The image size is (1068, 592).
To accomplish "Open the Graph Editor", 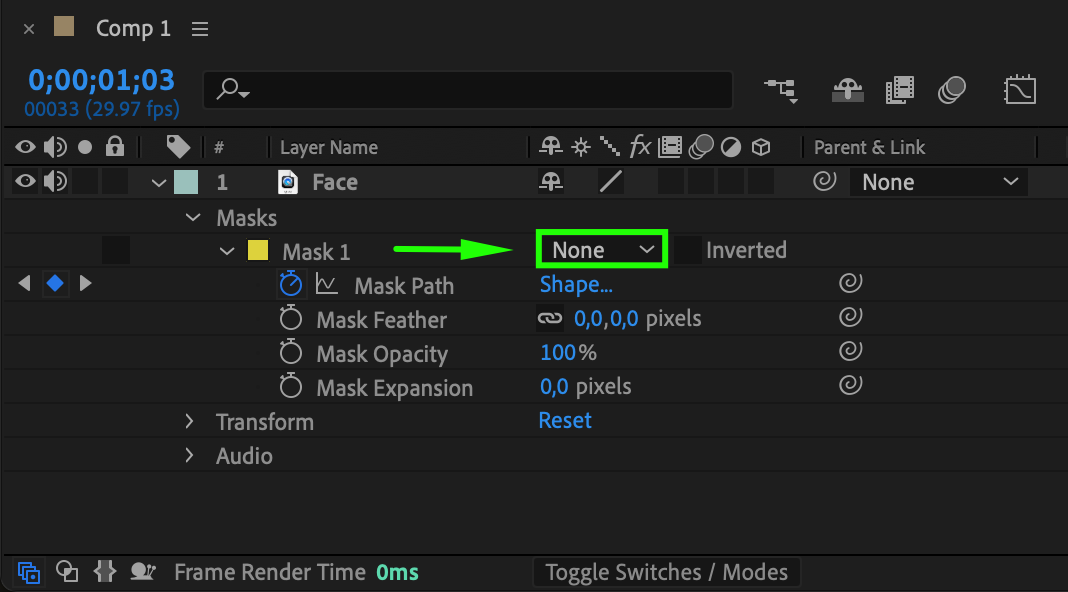I will 1020,90.
